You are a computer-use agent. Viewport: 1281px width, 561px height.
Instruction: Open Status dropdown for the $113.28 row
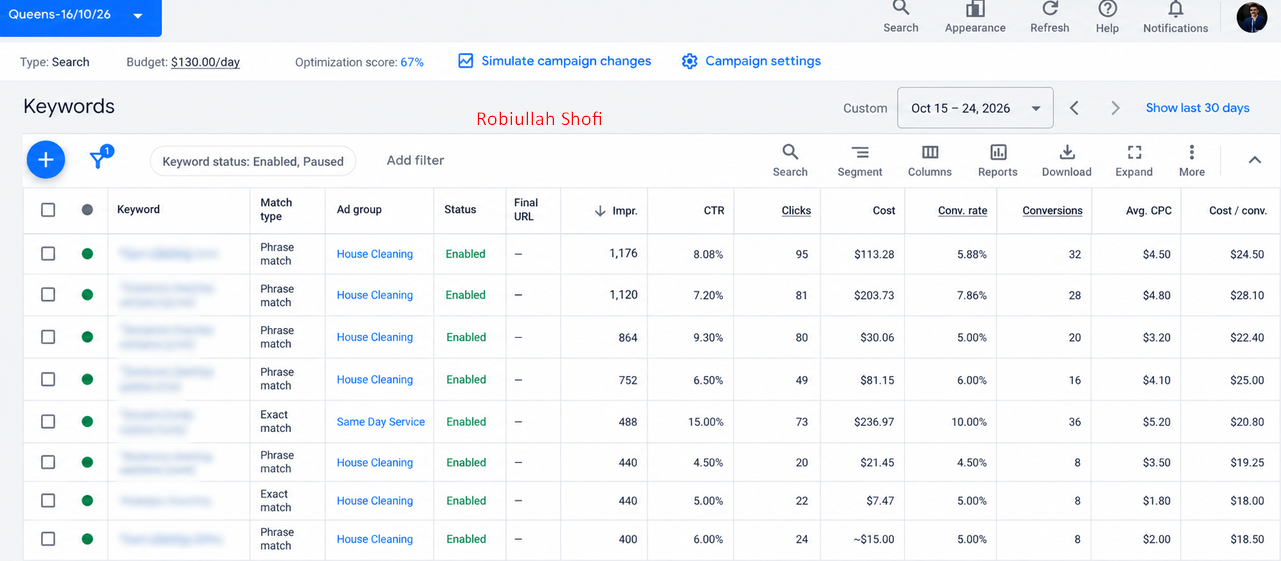[x=466, y=254]
